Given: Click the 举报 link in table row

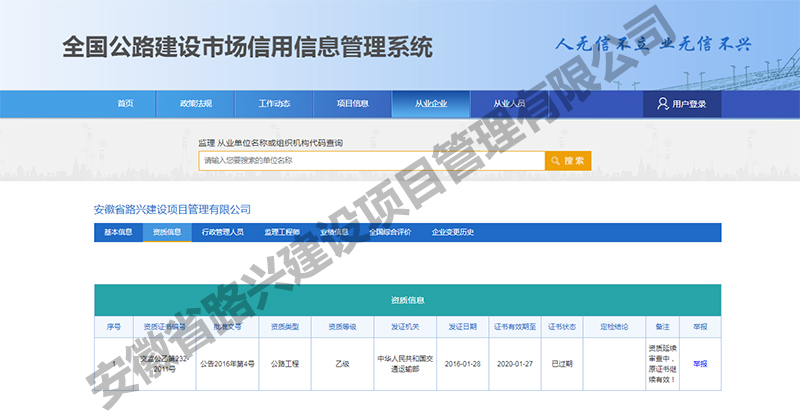Looking at the screenshot, I should tap(699, 364).
